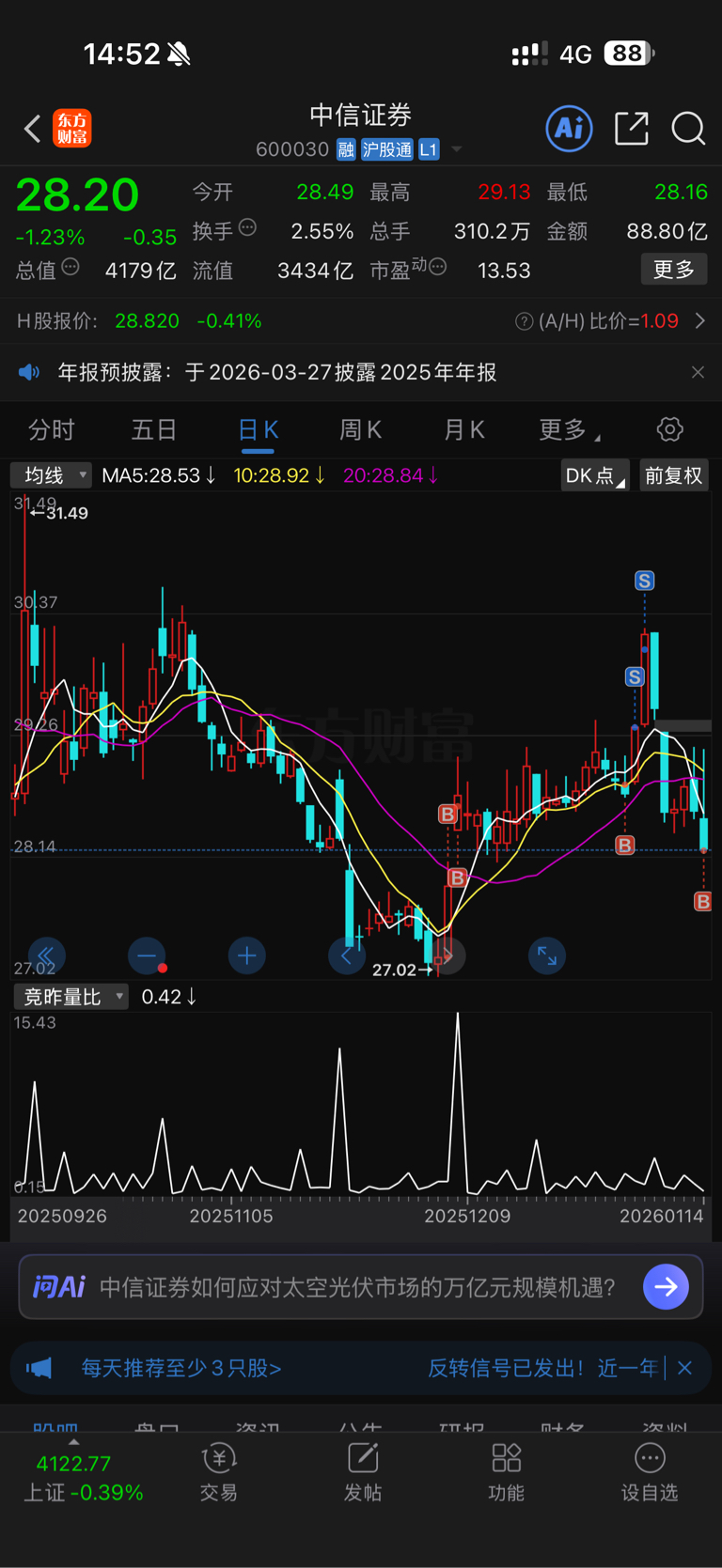Tap the topmost S sell marker
The width and height of the screenshot is (722, 1568).
point(644,581)
